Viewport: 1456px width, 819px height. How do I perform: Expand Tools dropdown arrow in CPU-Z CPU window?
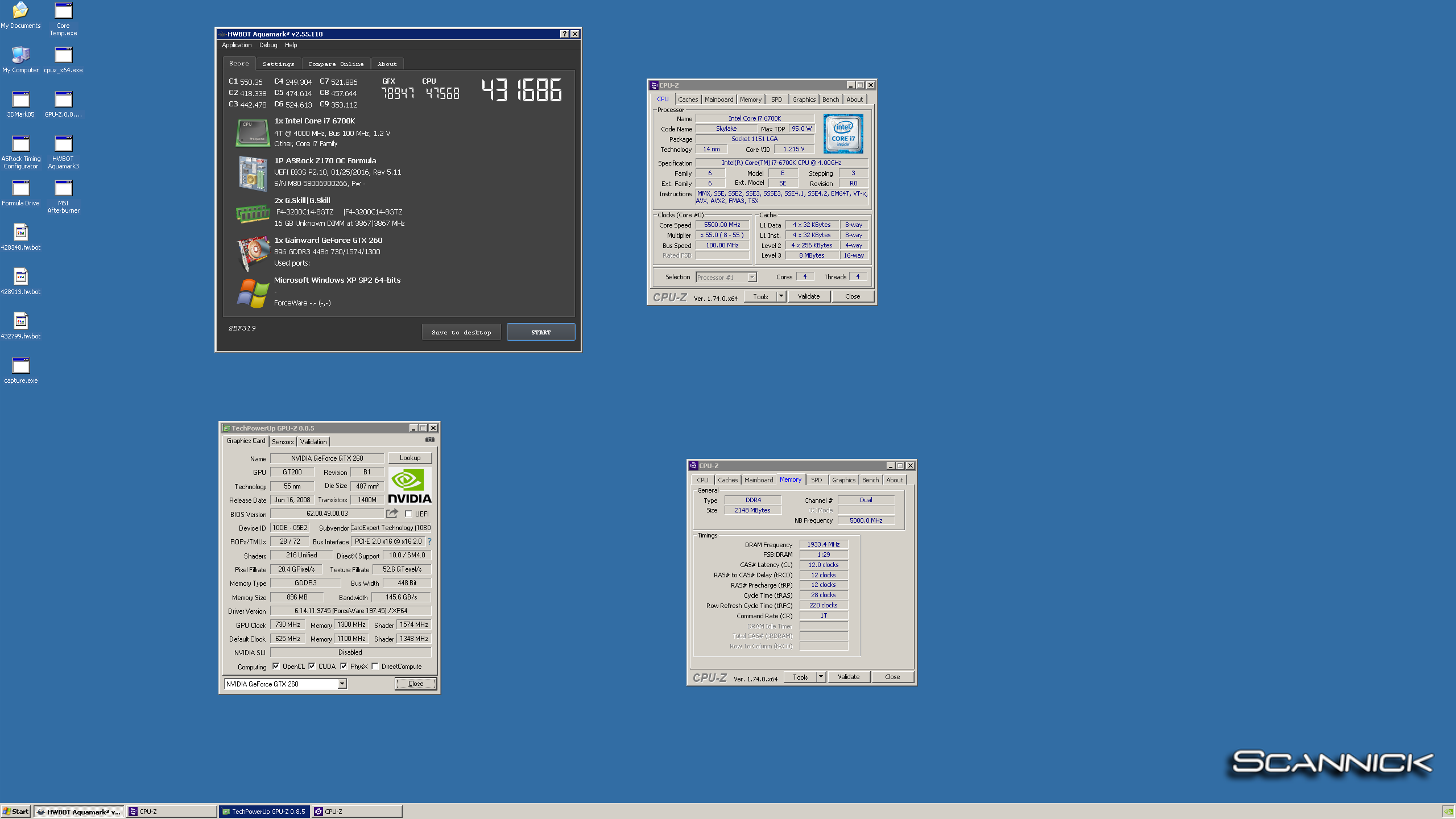[x=781, y=296]
